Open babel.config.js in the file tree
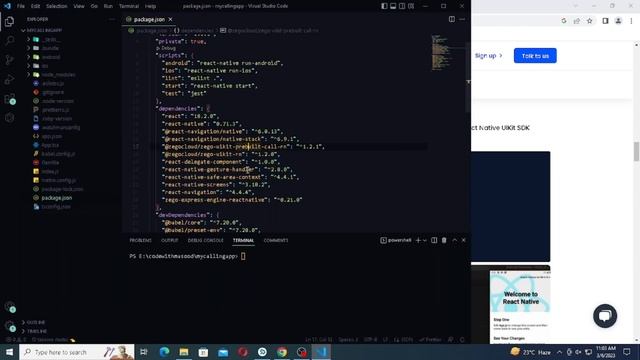 point(58,154)
